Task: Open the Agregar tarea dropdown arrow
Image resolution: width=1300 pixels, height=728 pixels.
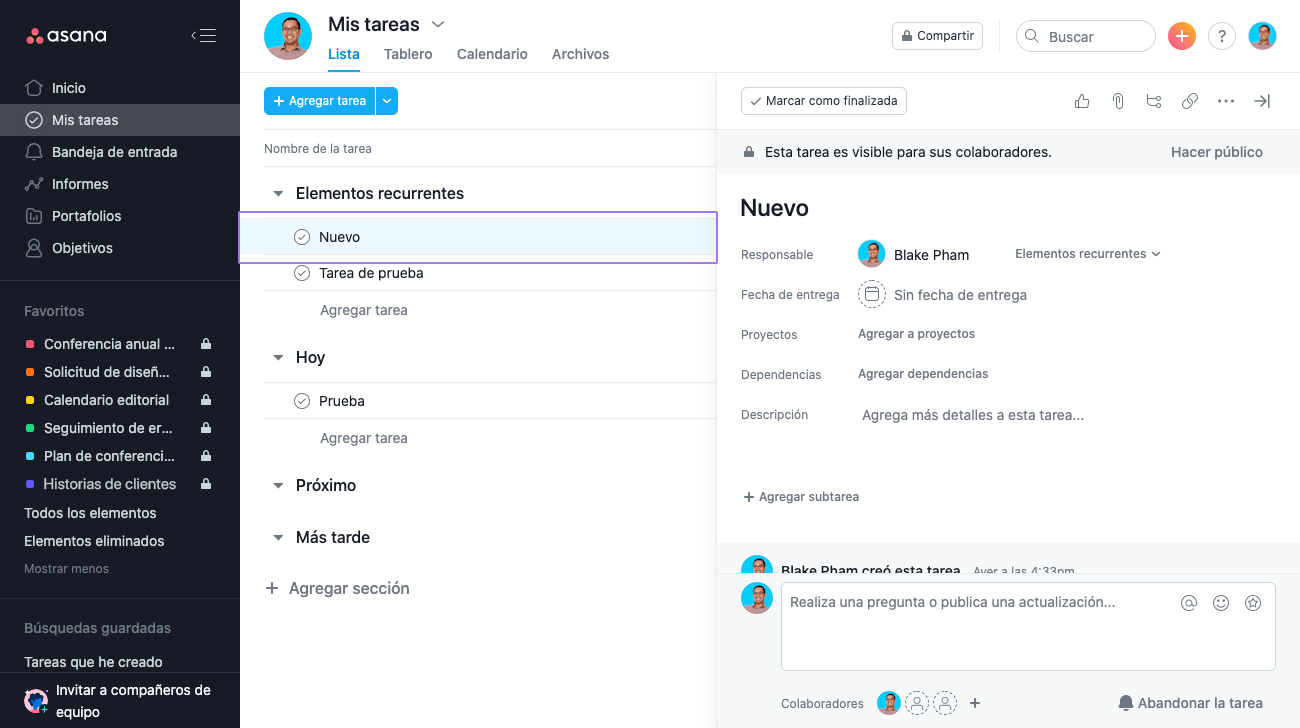Action: pos(387,101)
